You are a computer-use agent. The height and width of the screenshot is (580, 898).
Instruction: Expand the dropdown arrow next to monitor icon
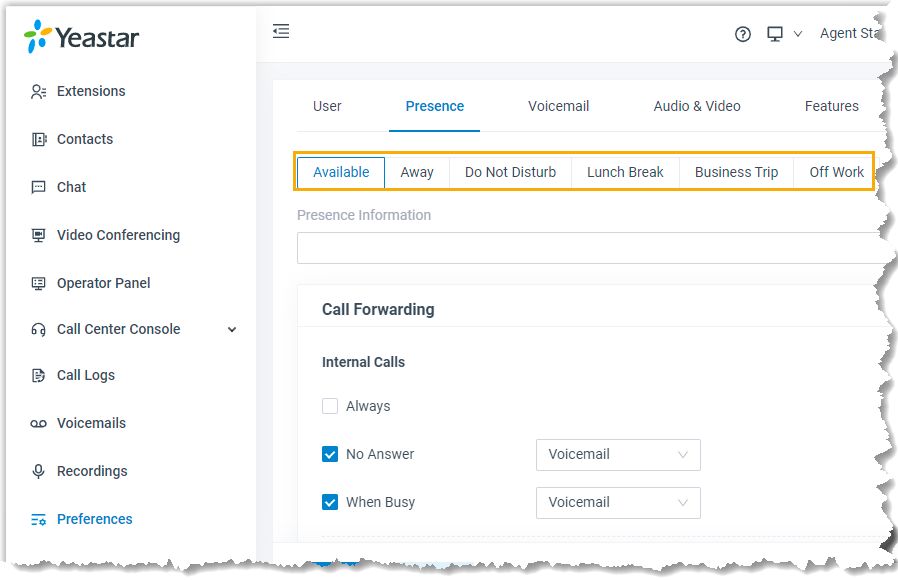(x=798, y=34)
